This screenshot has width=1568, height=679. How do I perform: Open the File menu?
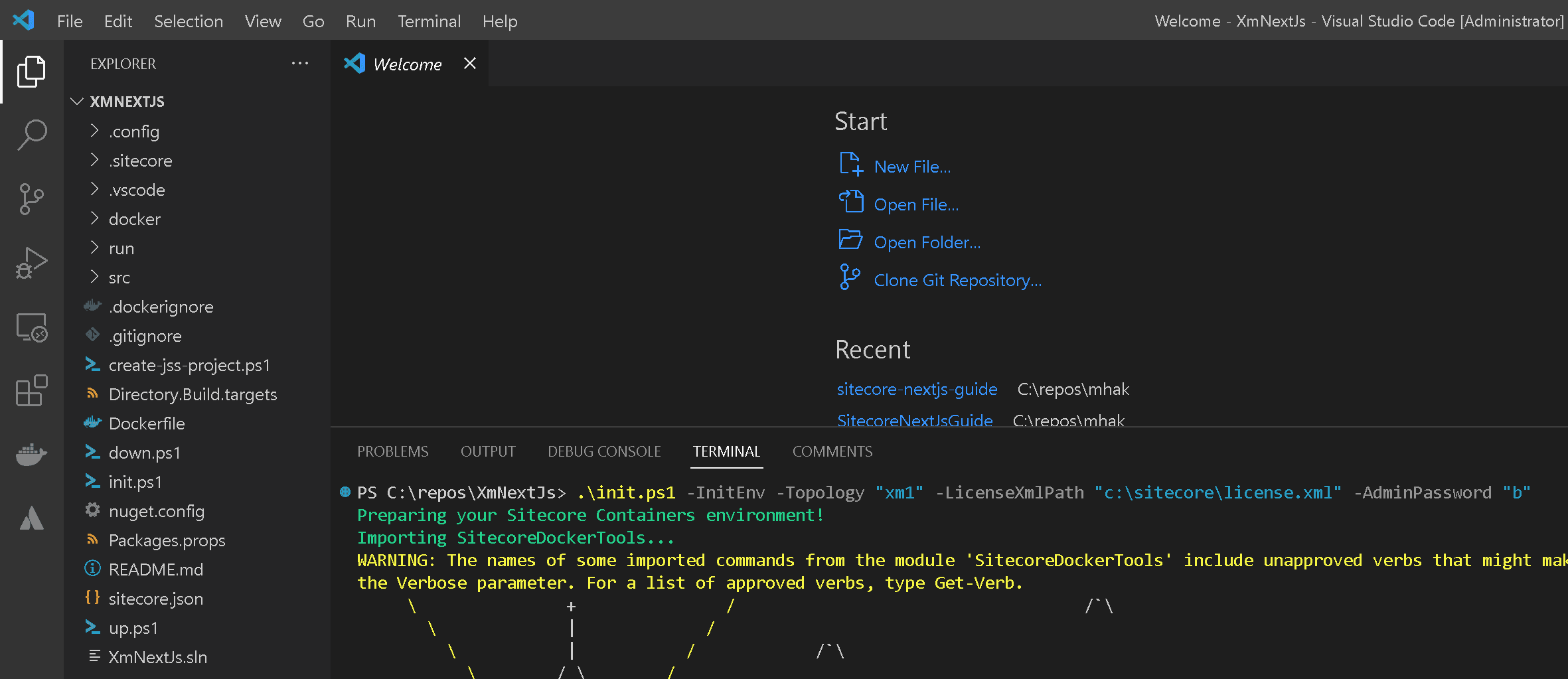click(70, 21)
